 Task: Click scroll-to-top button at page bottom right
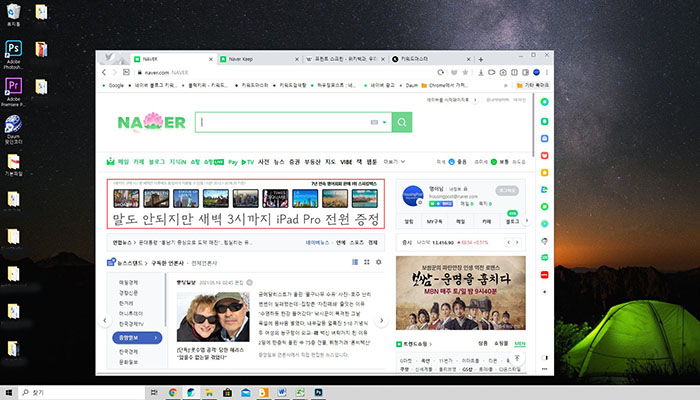(517, 358)
